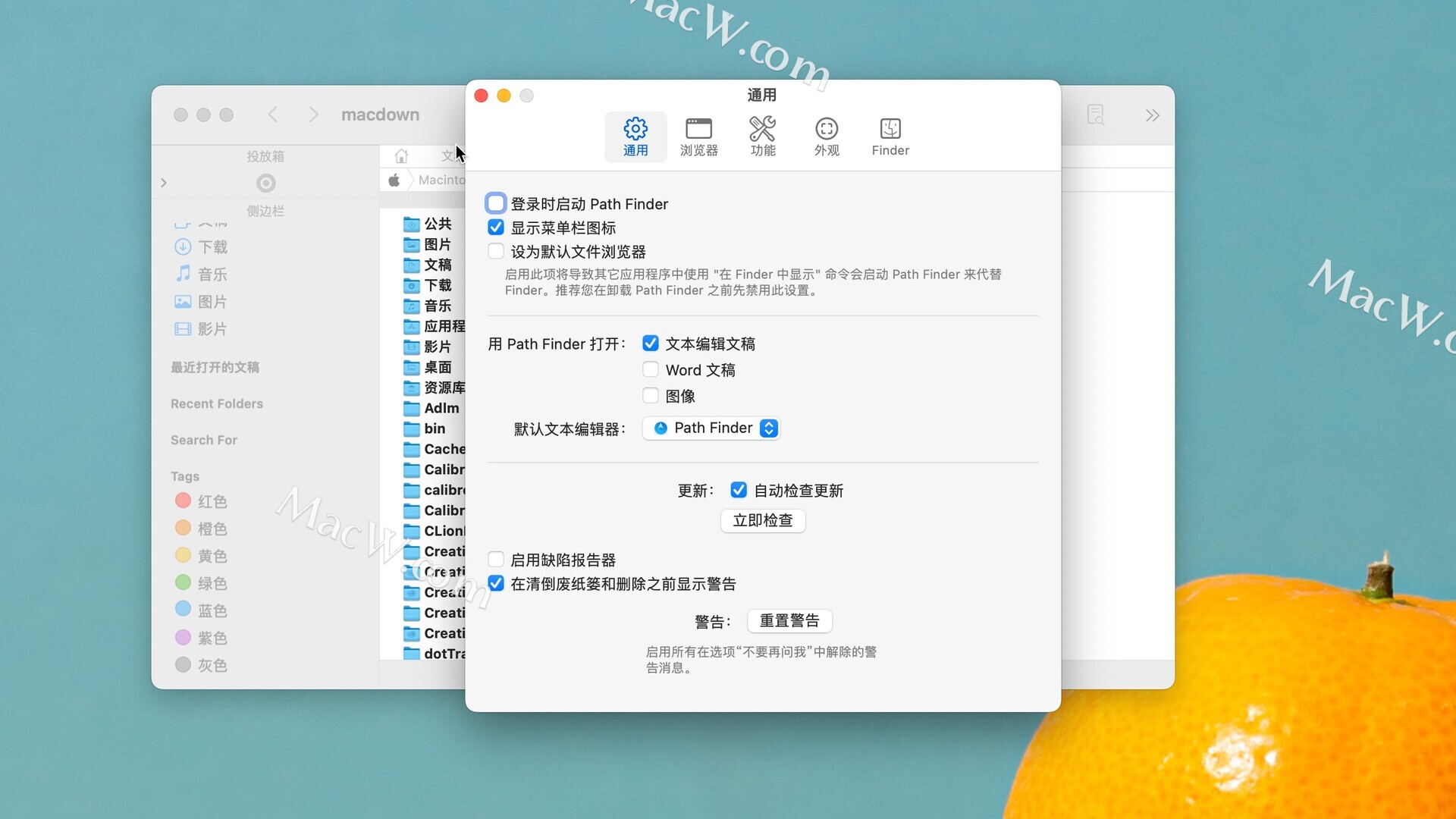Image resolution: width=1456 pixels, height=819 pixels.
Task: Open 影片 in the sidebar
Action: [201, 329]
